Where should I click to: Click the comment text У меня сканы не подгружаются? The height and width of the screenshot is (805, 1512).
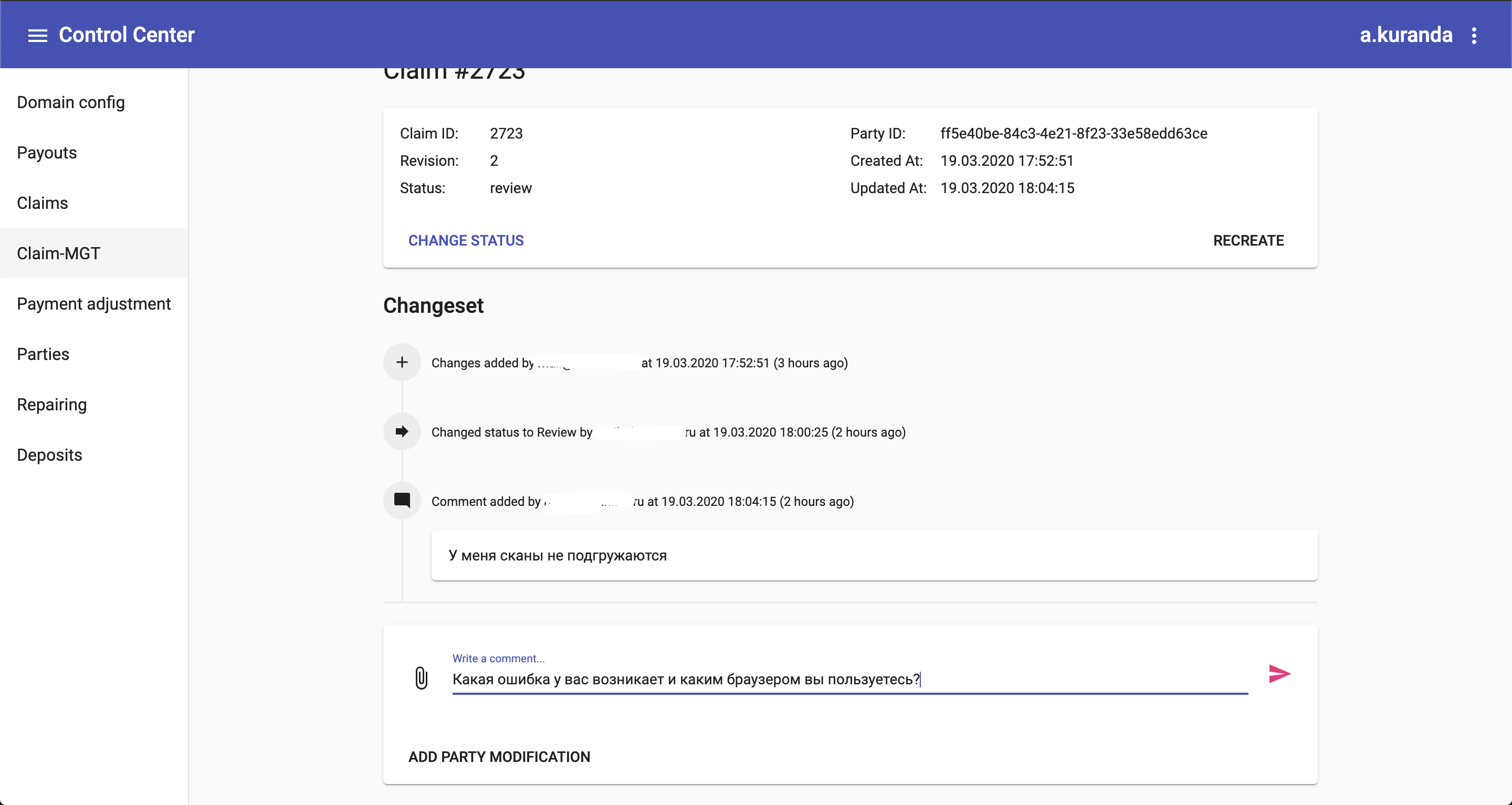pyautogui.click(x=558, y=556)
